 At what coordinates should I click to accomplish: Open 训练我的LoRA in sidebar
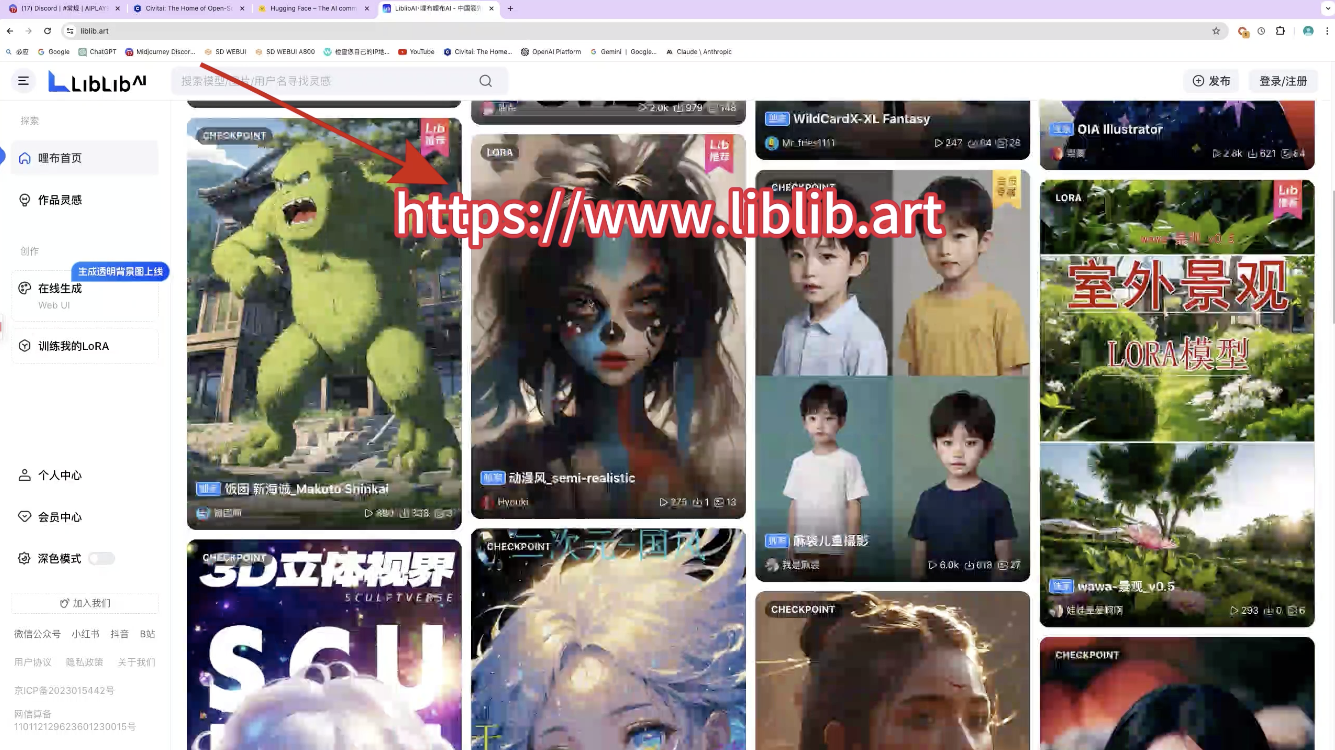[x=85, y=346]
